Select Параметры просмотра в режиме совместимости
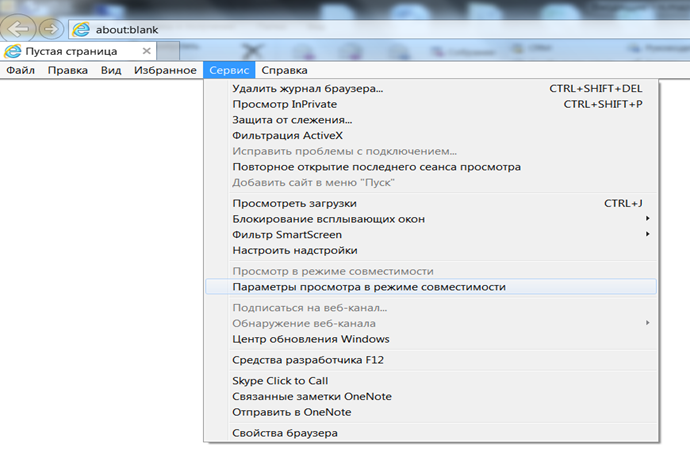The image size is (691, 459). coord(369,287)
